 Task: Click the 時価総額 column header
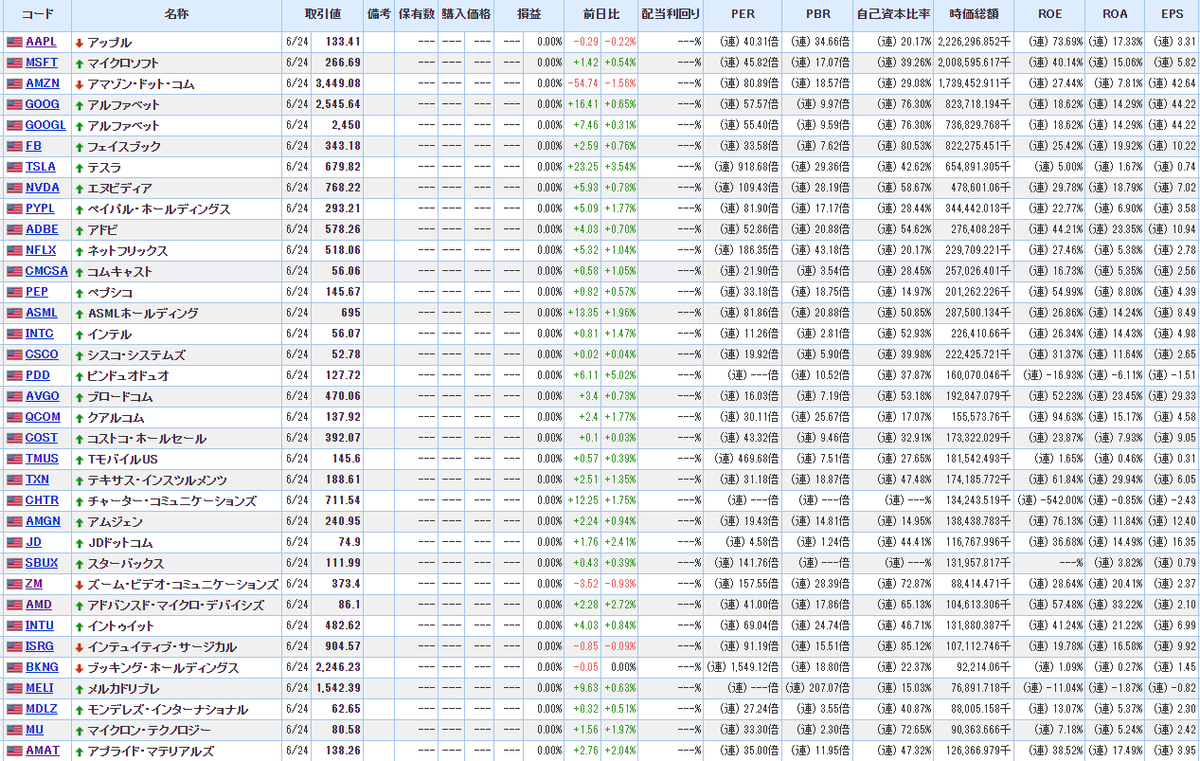[974, 16]
